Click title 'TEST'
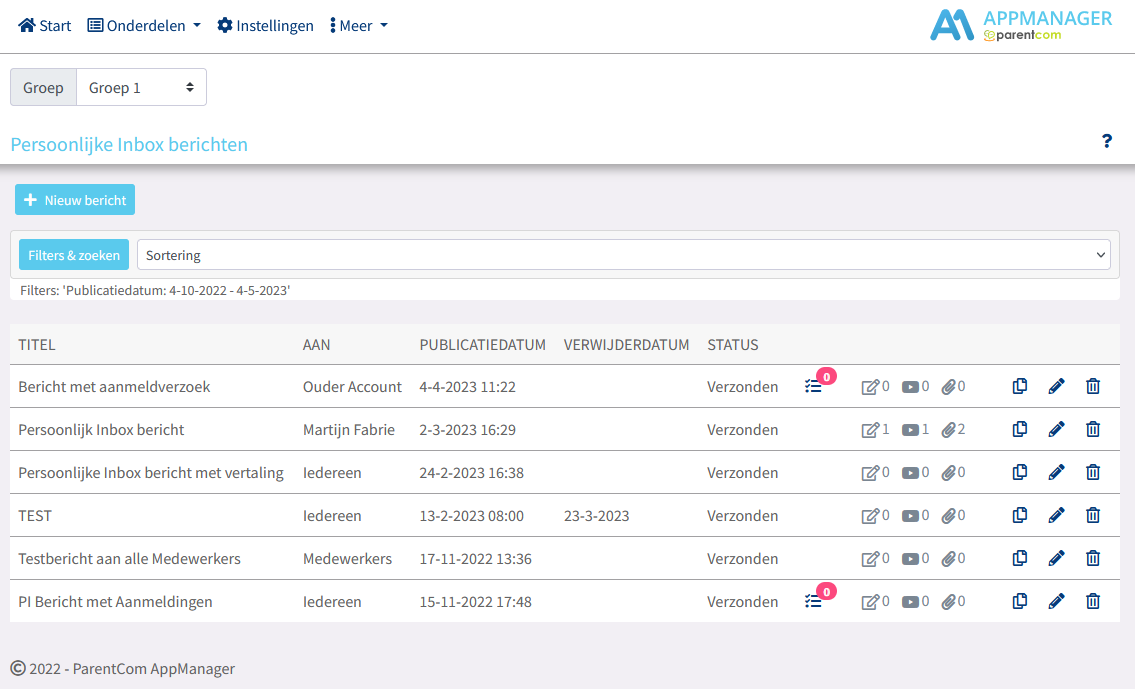Image resolution: width=1135 pixels, height=689 pixels. point(35,515)
